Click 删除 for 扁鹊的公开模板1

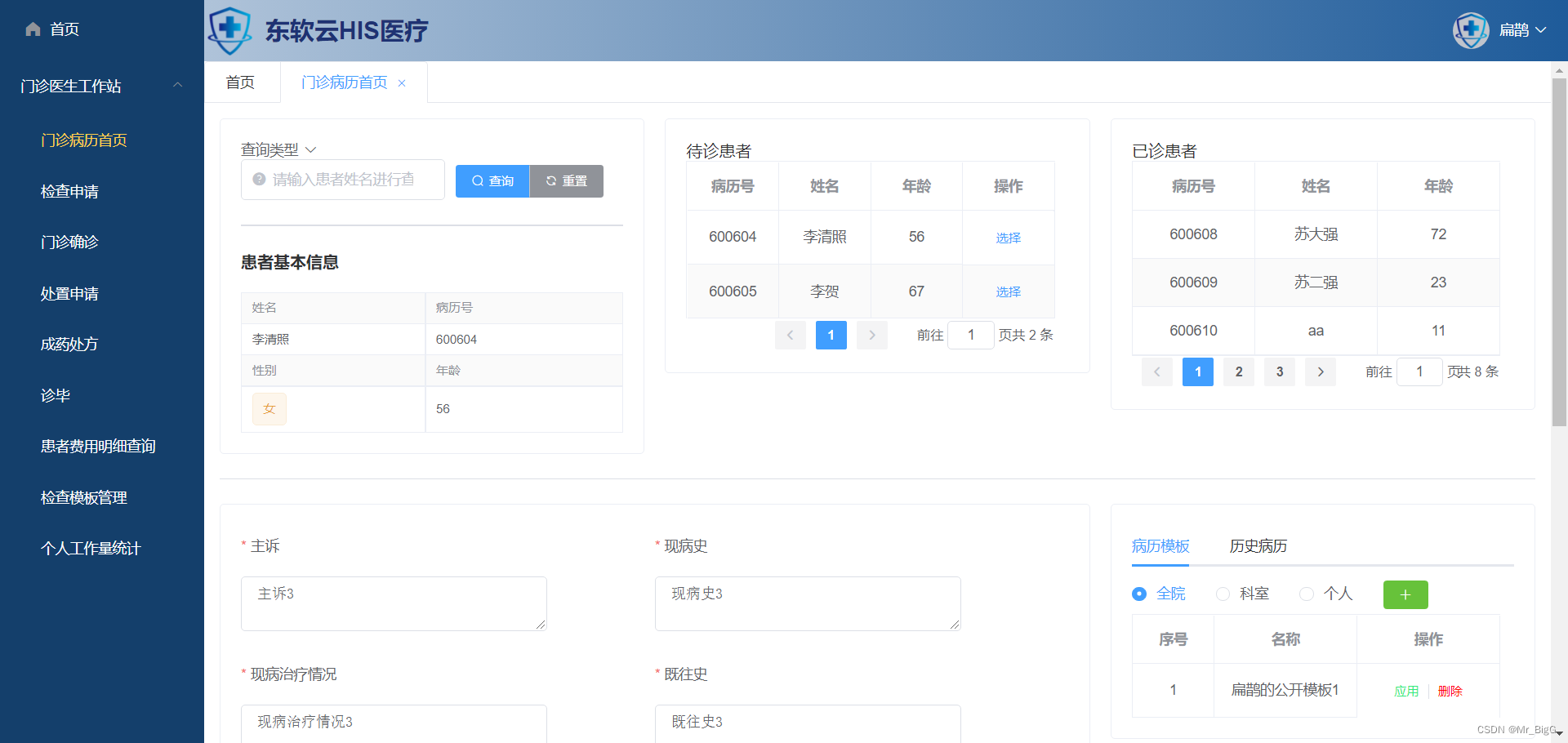(1450, 692)
